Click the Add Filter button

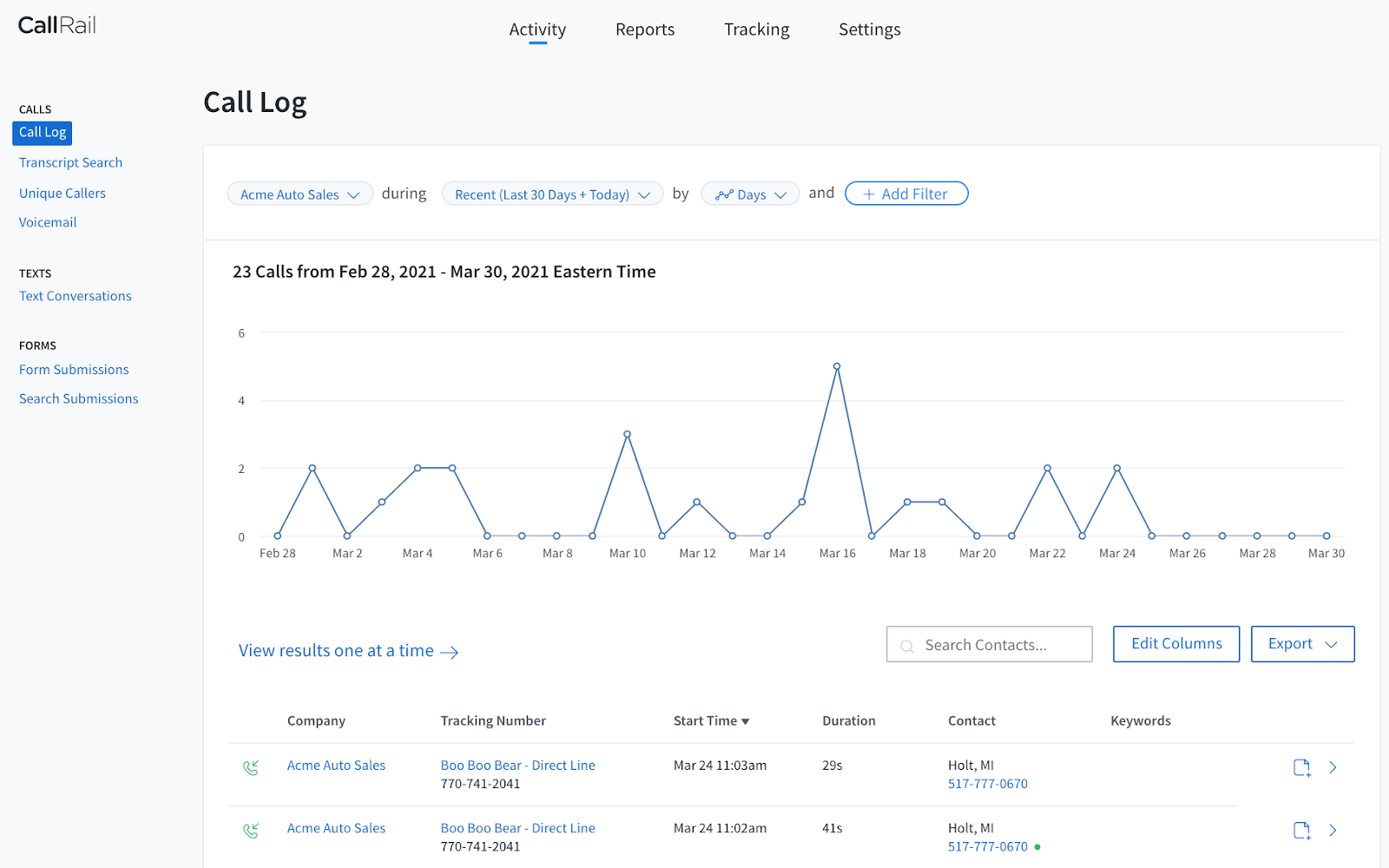click(906, 194)
